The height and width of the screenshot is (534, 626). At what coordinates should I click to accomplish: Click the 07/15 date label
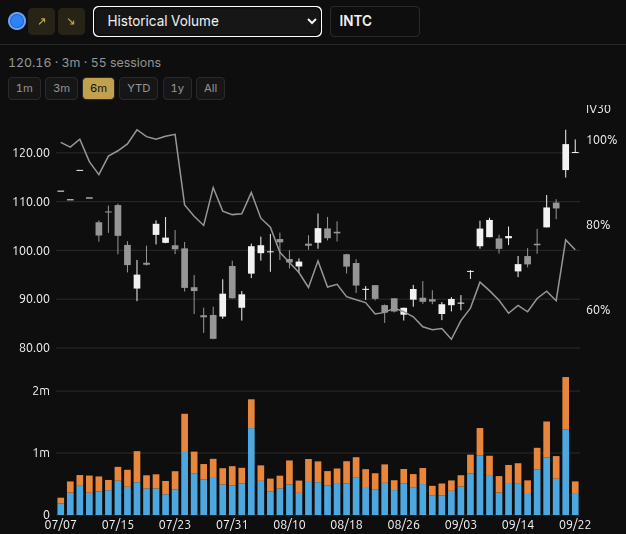tap(117, 524)
